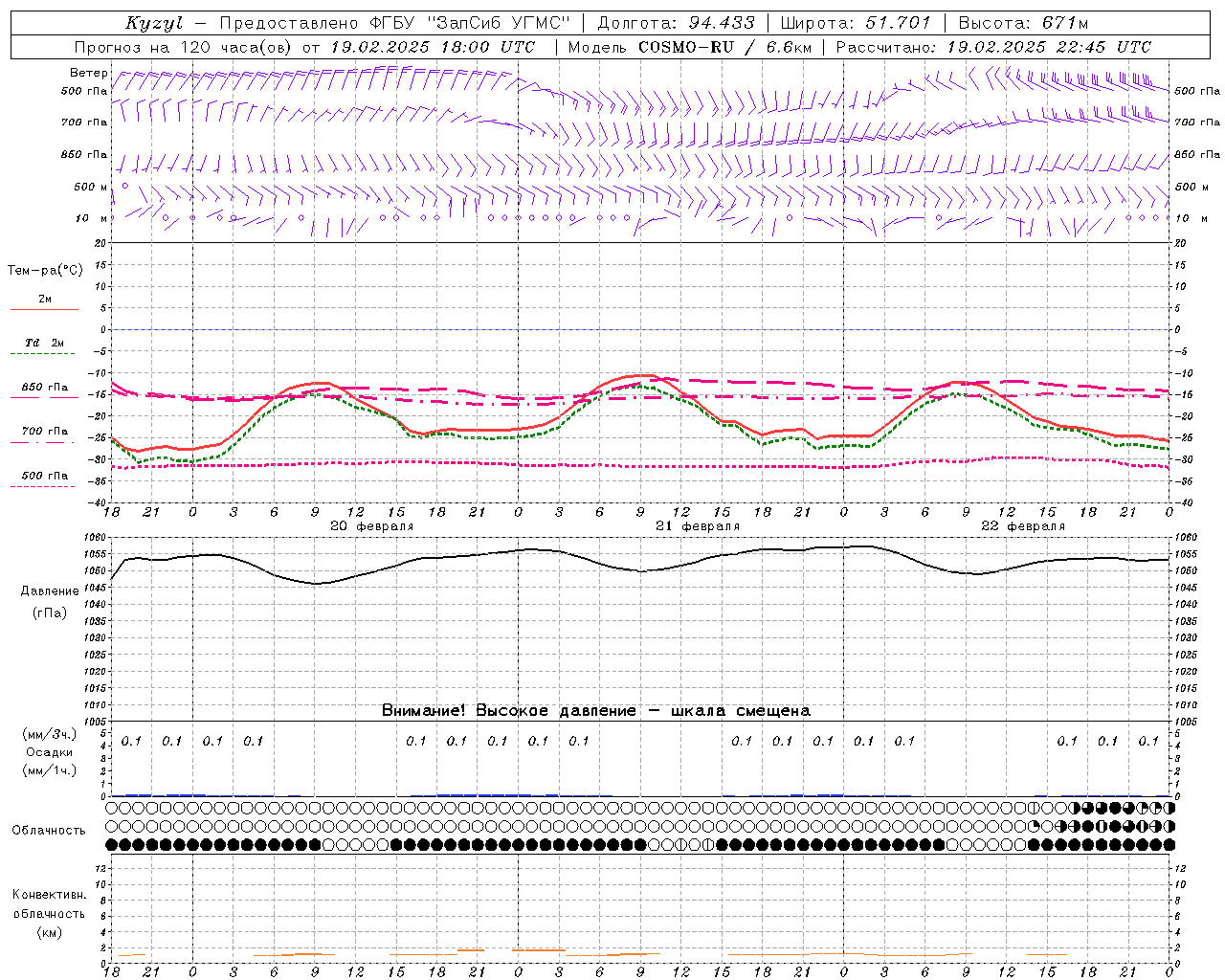Click the Рассчитано: 19.02.2025 22:45 UTC text
This screenshot has width=1225, height=980.
pos(993,47)
